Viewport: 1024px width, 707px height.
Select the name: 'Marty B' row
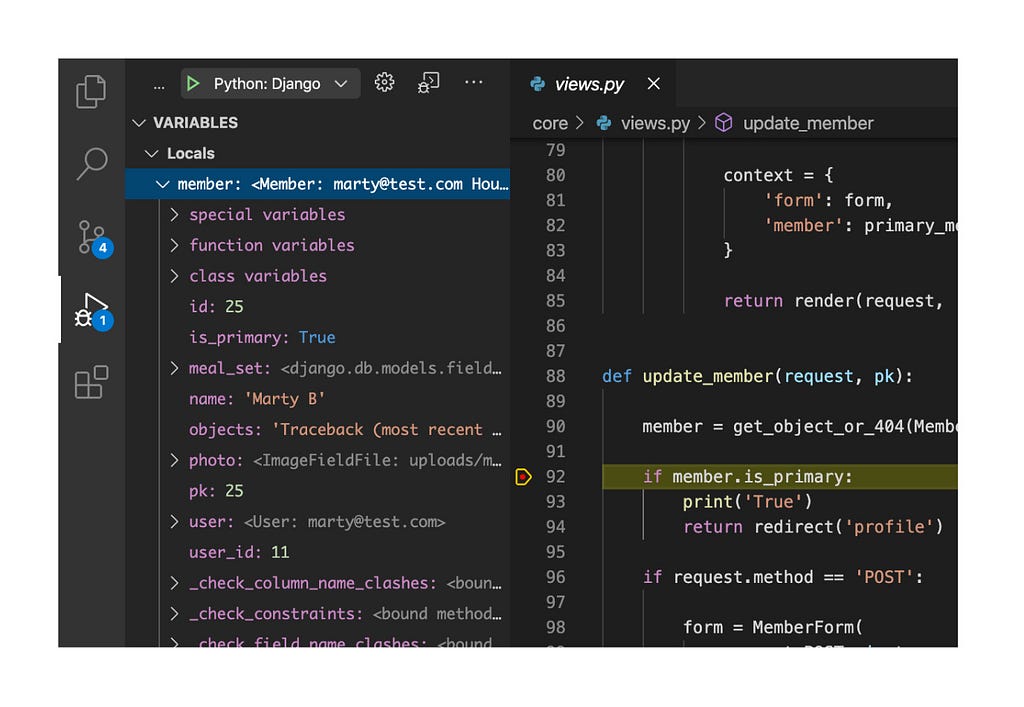coord(317,399)
